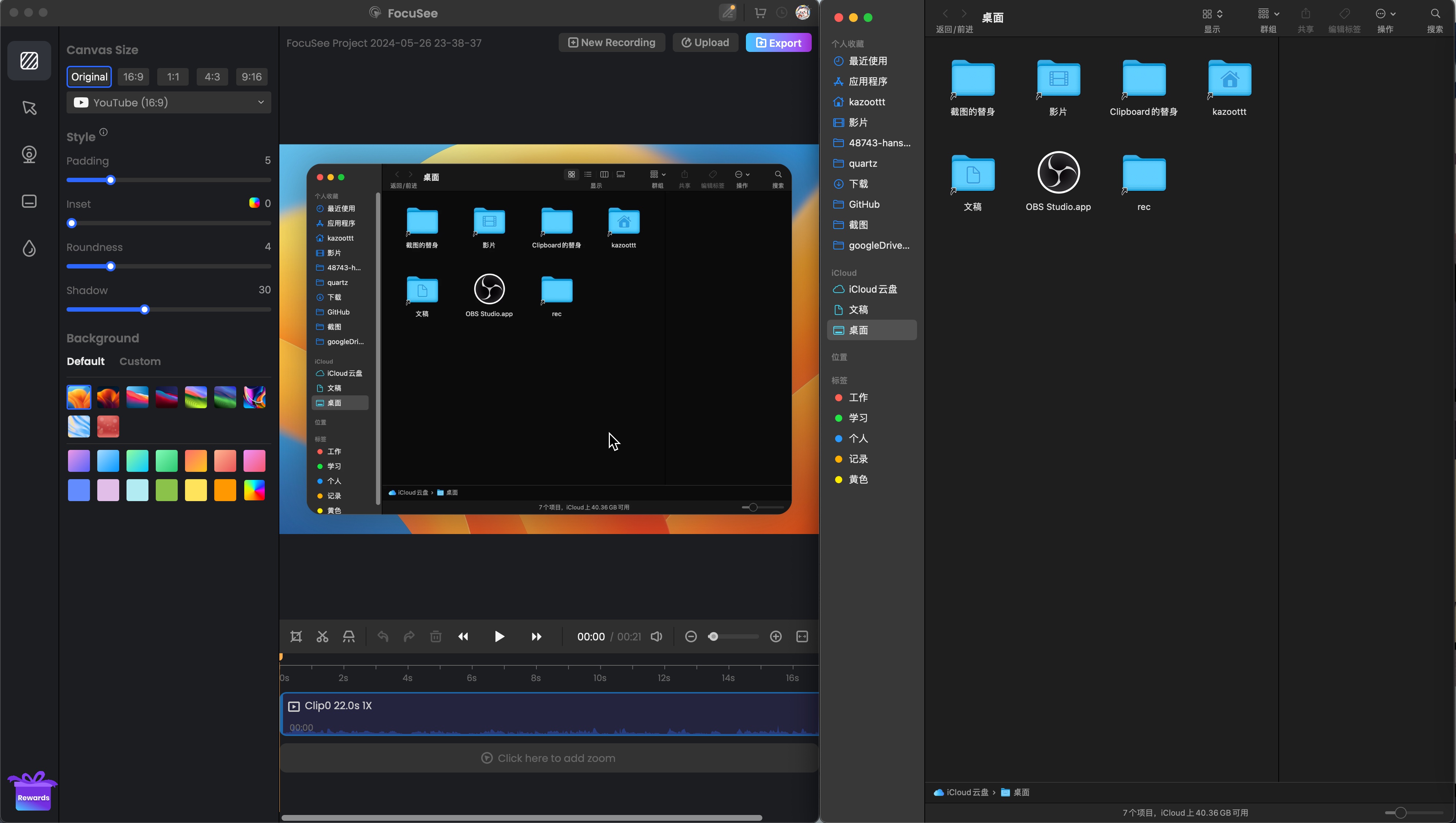Open the watermark droplet sidebar panel

tap(29, 248)
